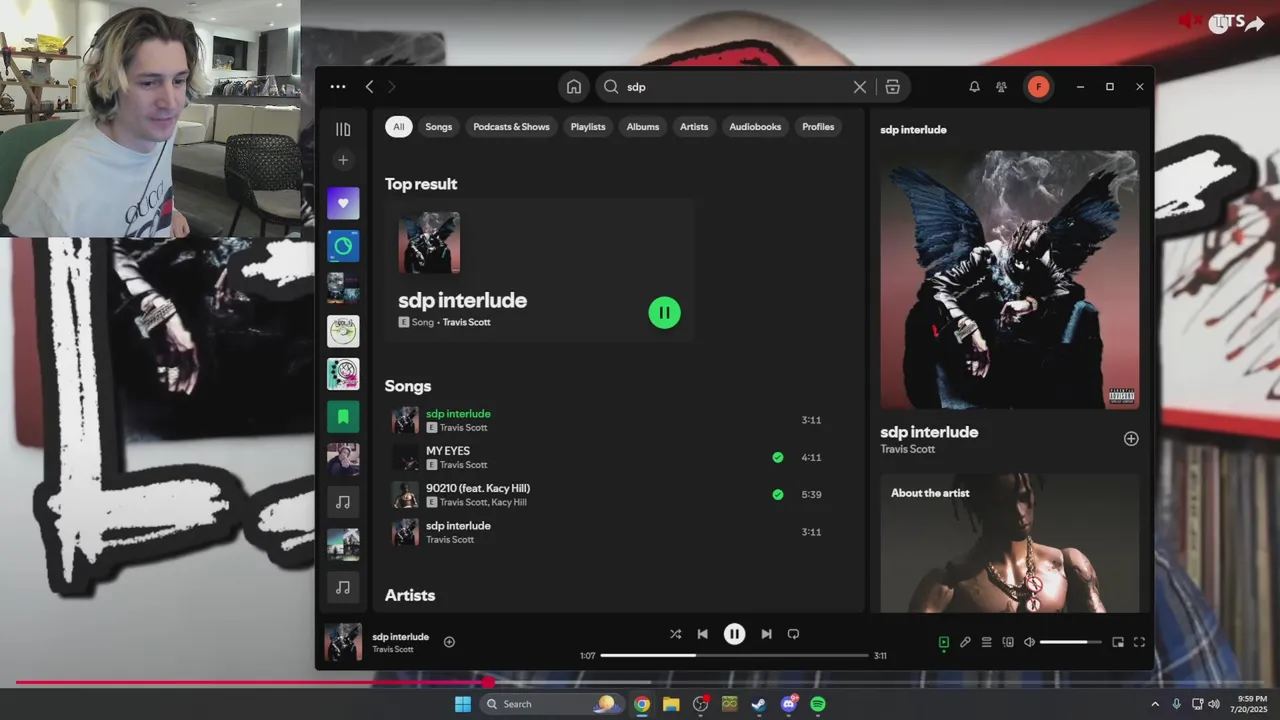1280x720 pixels.
Task: Open the miniplayer
Action: click(x=1118, y=642)
